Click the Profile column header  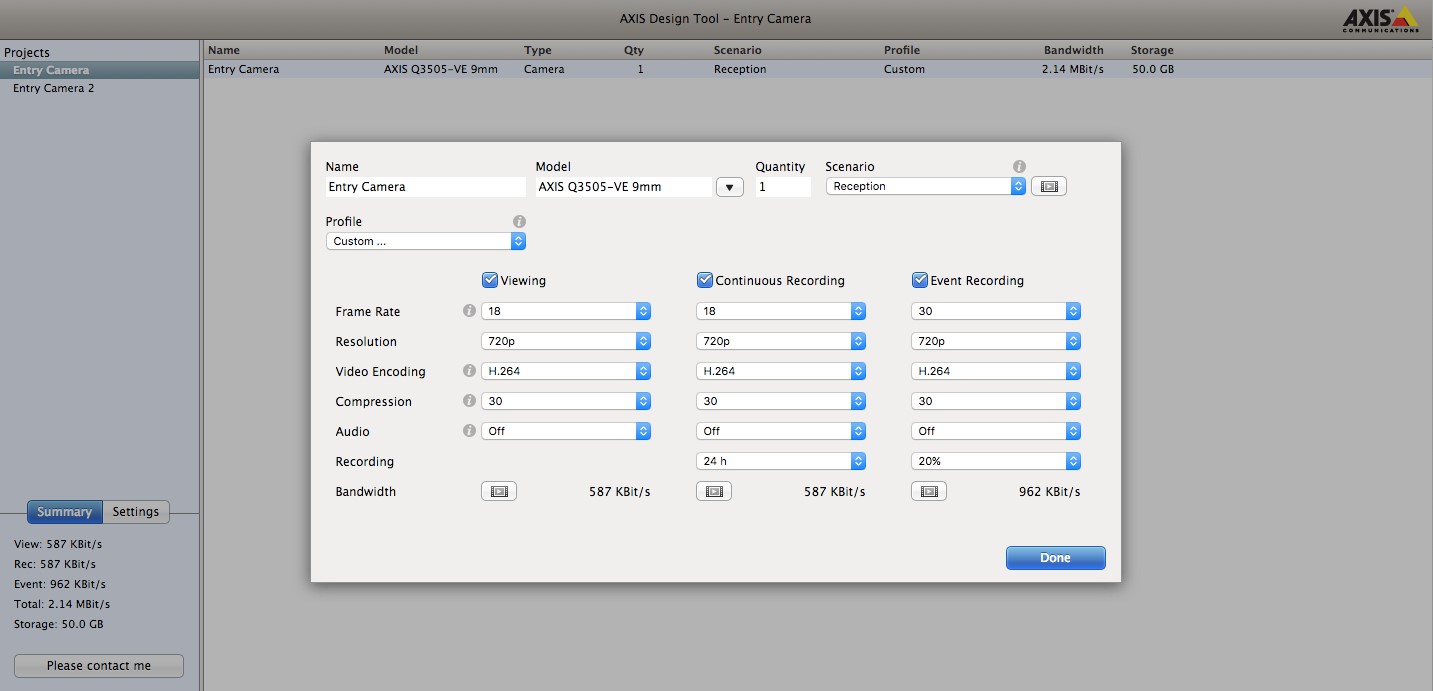(902, 50)
